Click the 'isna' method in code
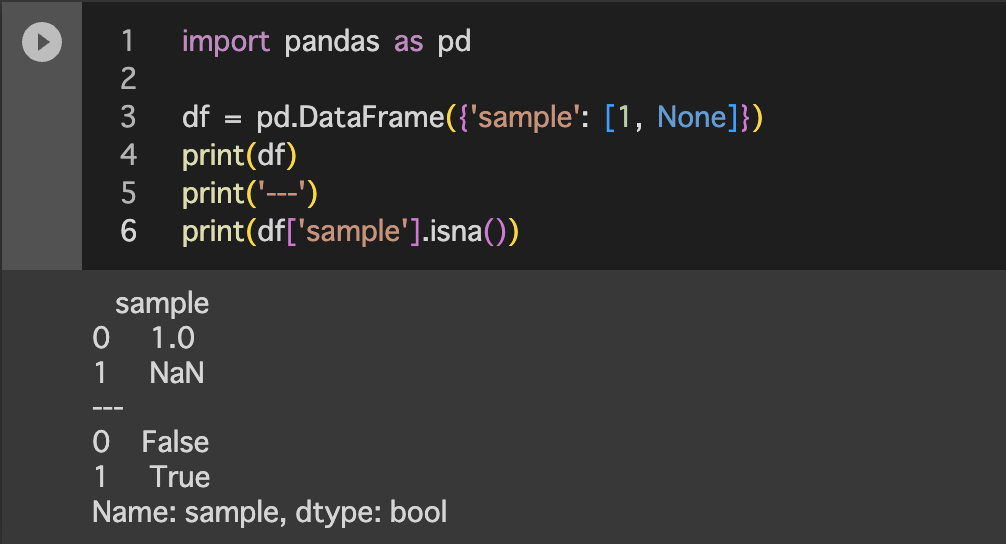Image resolution: width=1006 pixels, height=544 pixels. (x=456, y=230)
